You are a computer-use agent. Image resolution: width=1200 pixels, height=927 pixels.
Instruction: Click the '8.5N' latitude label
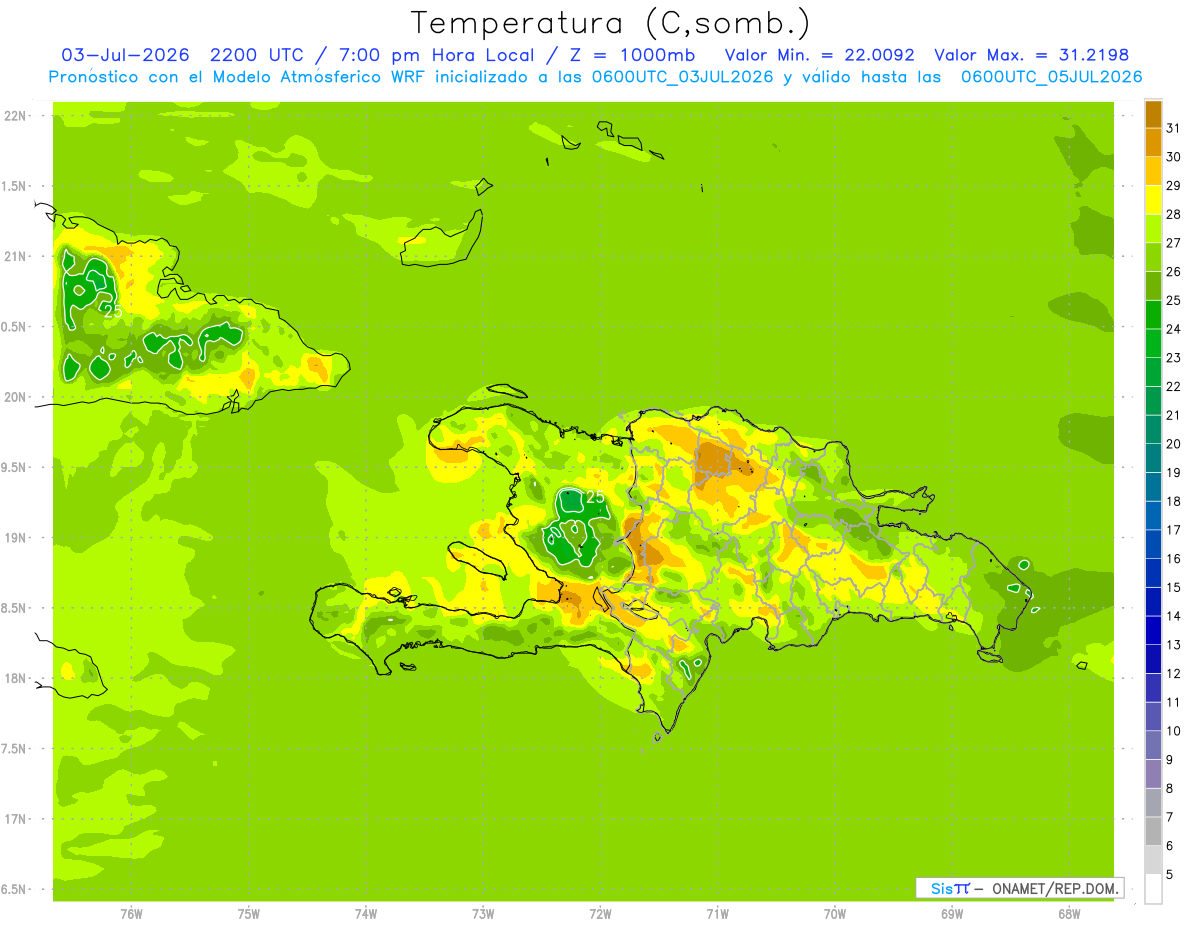14,608
